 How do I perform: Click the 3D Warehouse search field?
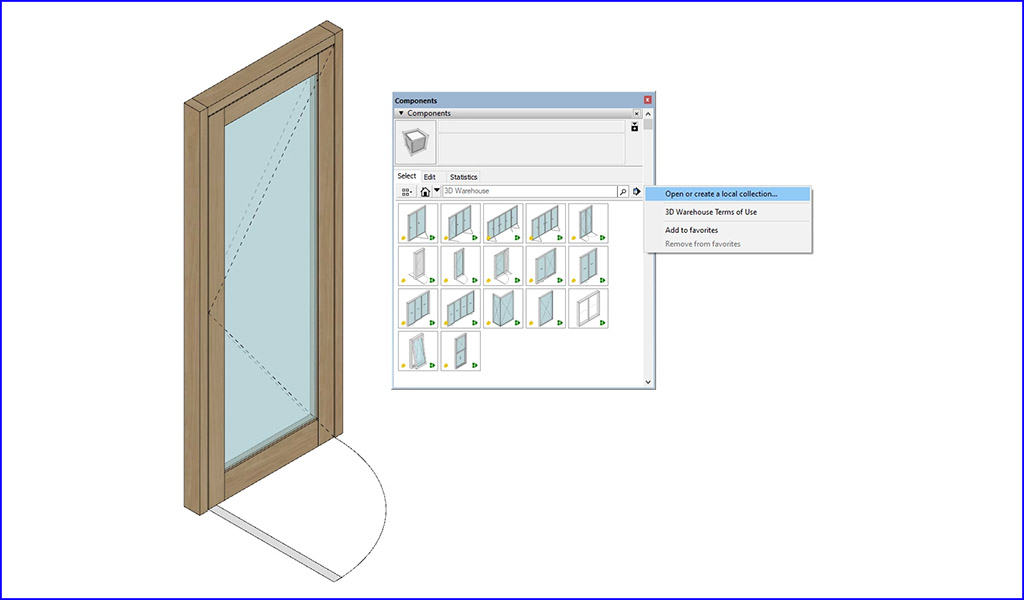pos(530,191)
